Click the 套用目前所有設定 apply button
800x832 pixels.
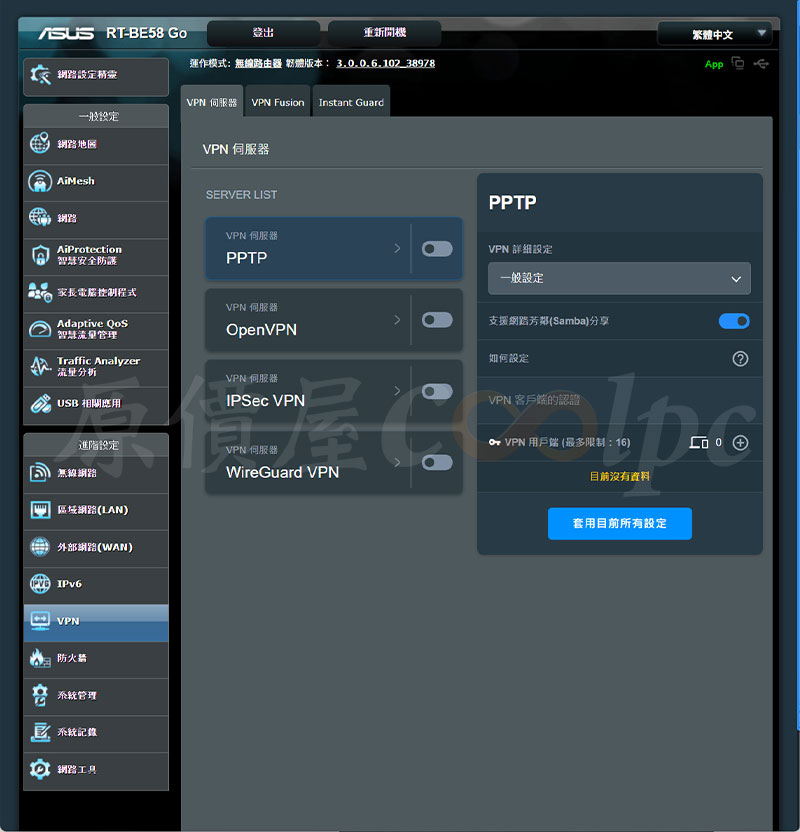pyautogui.click(x=619, y=523)
